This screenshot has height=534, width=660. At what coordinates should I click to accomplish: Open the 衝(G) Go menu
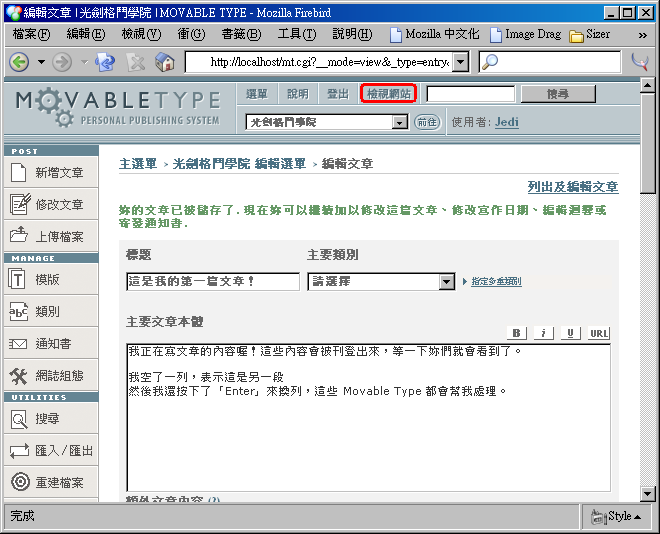[x=191, y=34]
